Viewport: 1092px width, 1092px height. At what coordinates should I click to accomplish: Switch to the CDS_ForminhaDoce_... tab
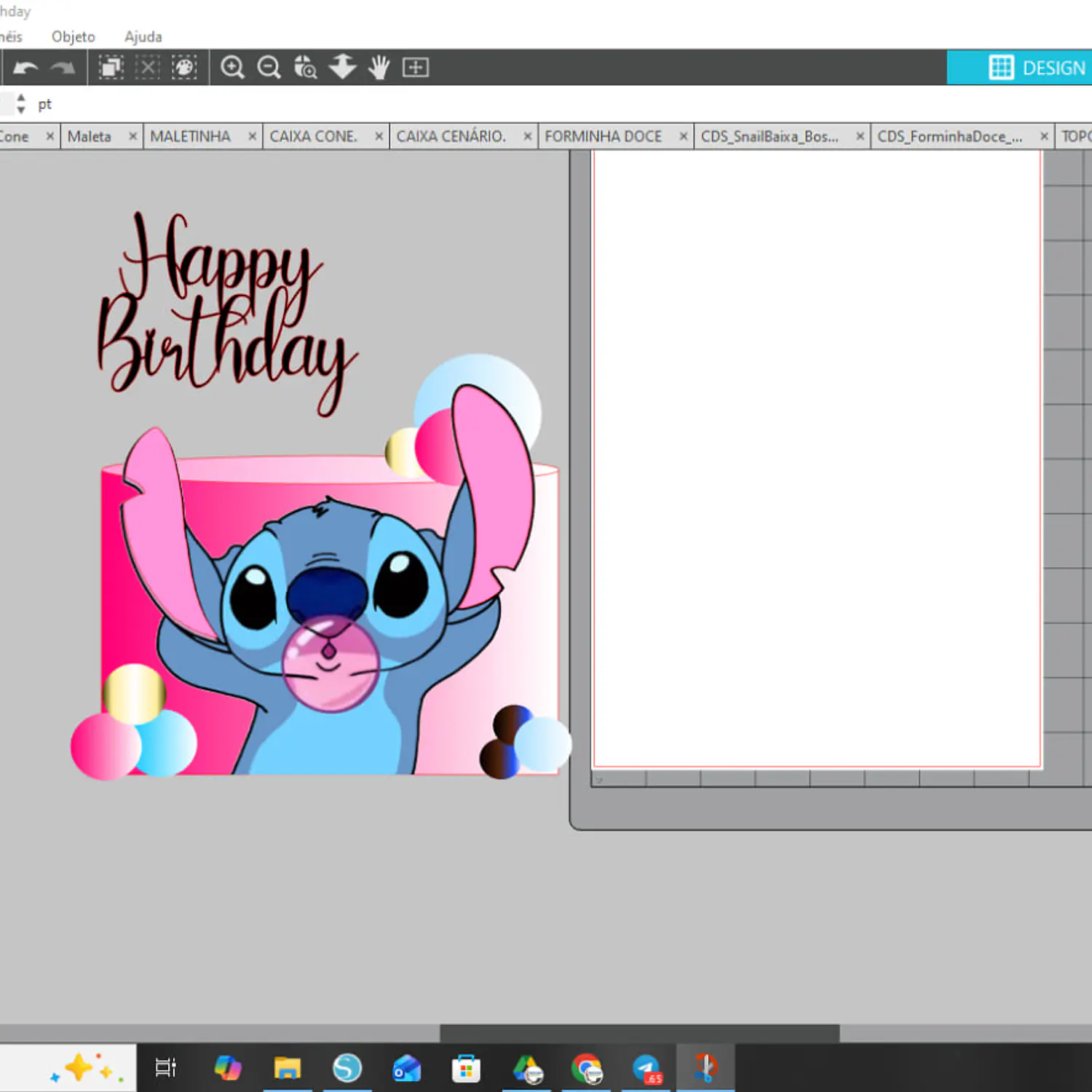[x=949, y=137]
